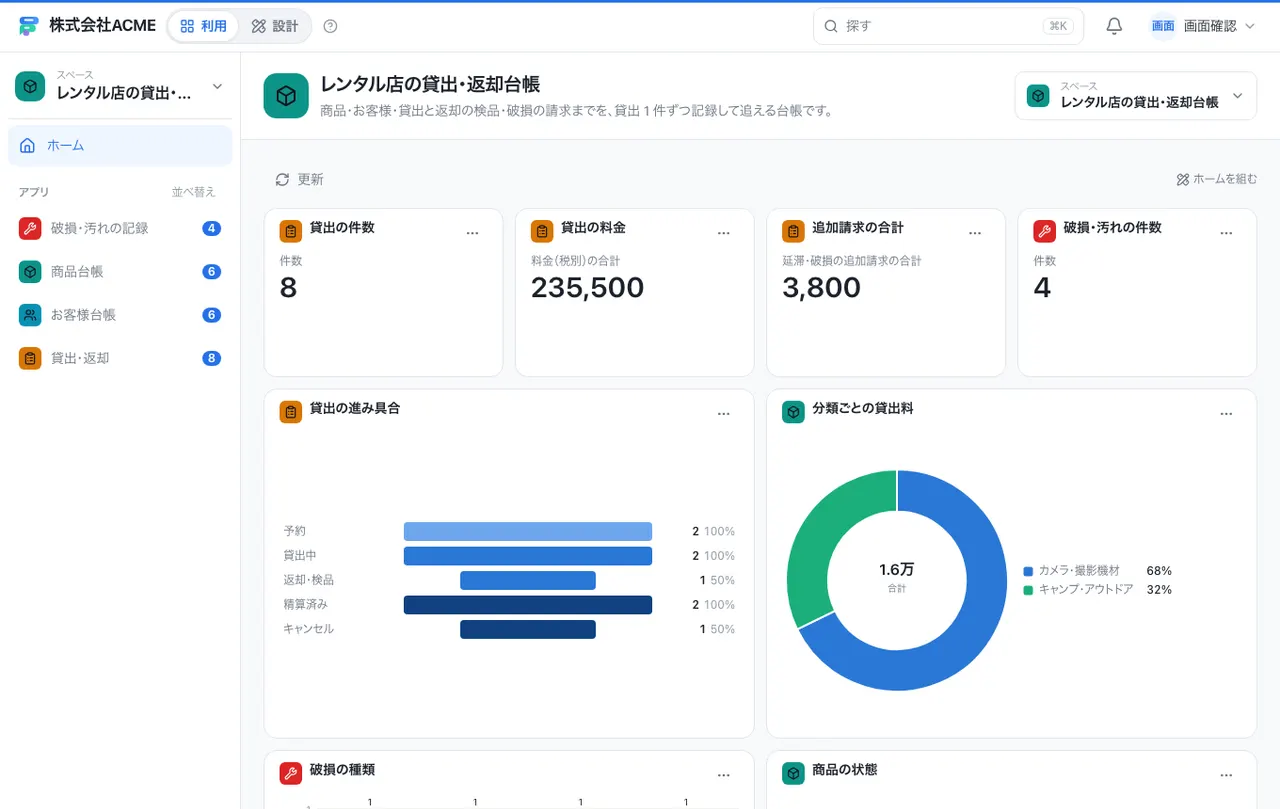Click the 貸出・返却 clipboard icon in sidebar
Viewport: 1280px width, 809px height.
[x=30, y=358]
